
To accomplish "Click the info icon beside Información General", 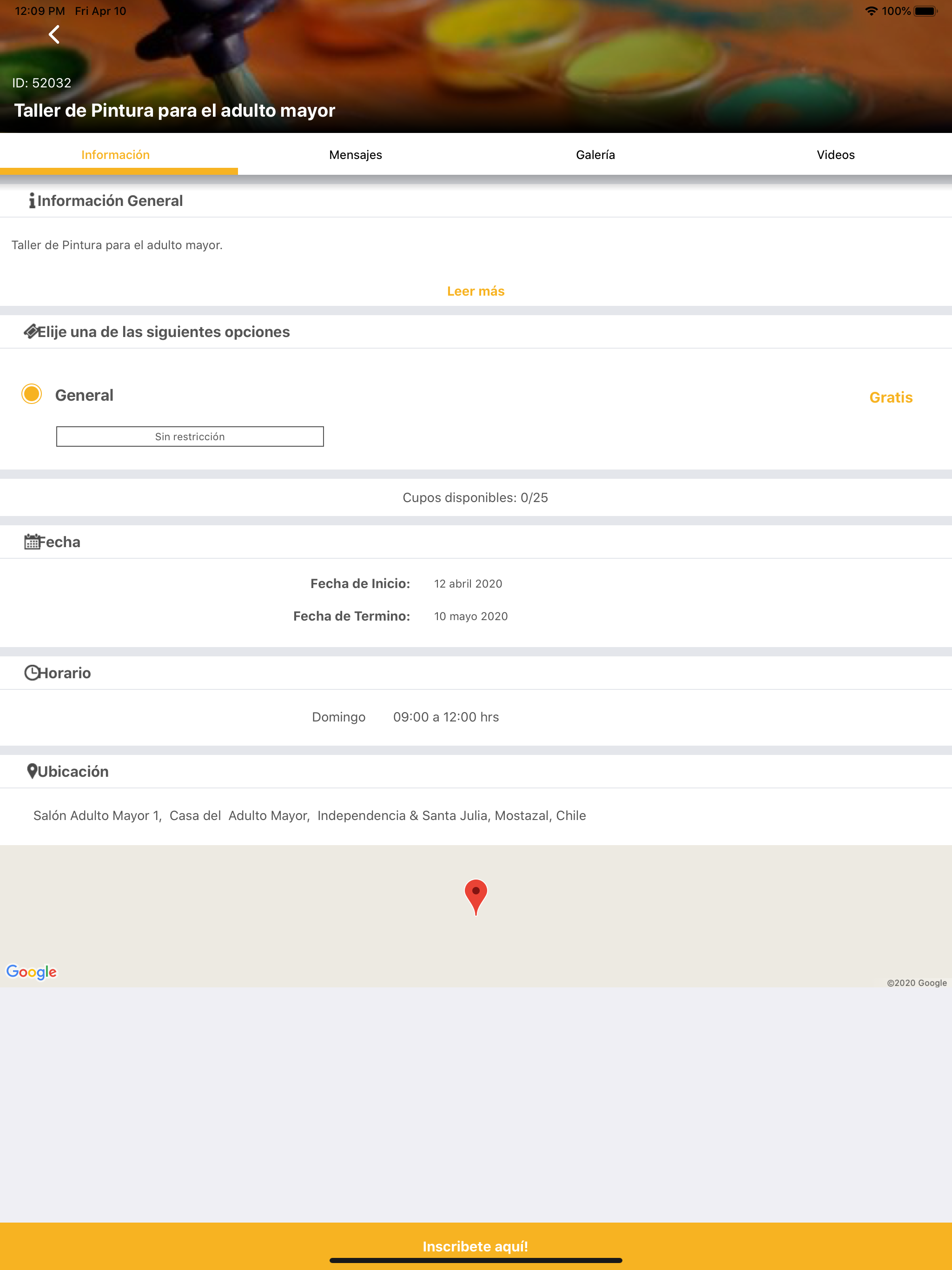I will point(32,200).
